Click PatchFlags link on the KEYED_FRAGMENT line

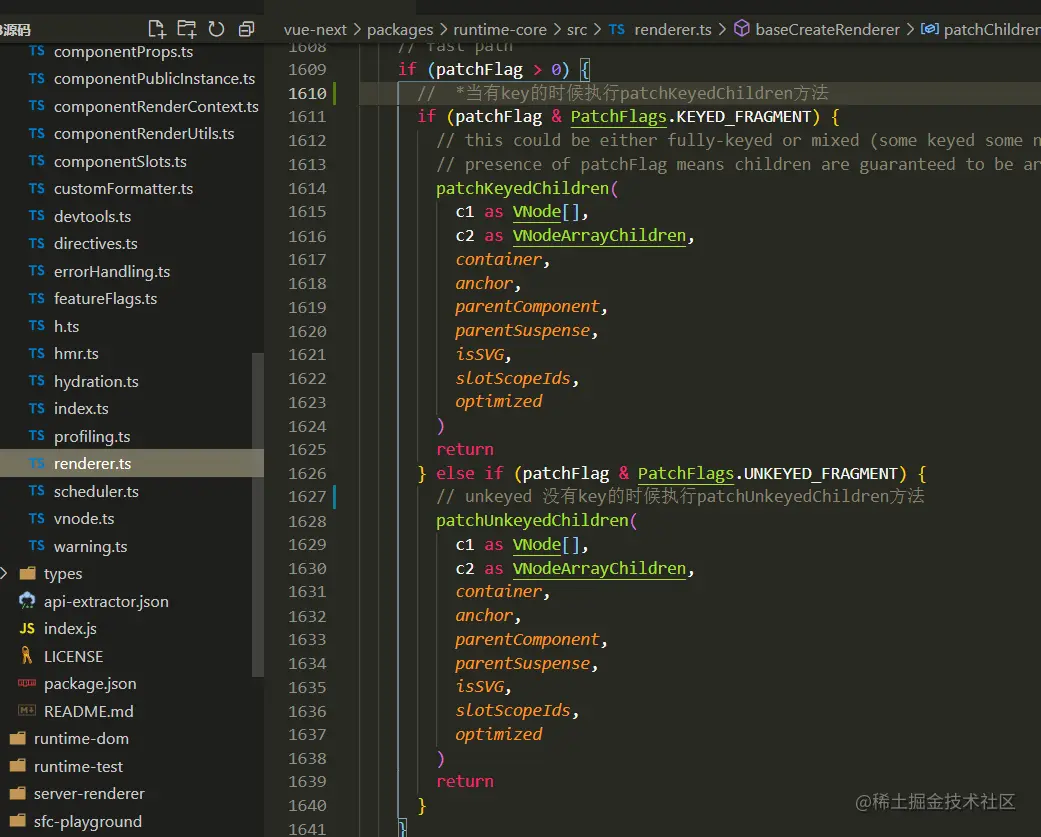pyautogui.click(x=618, y=117)
